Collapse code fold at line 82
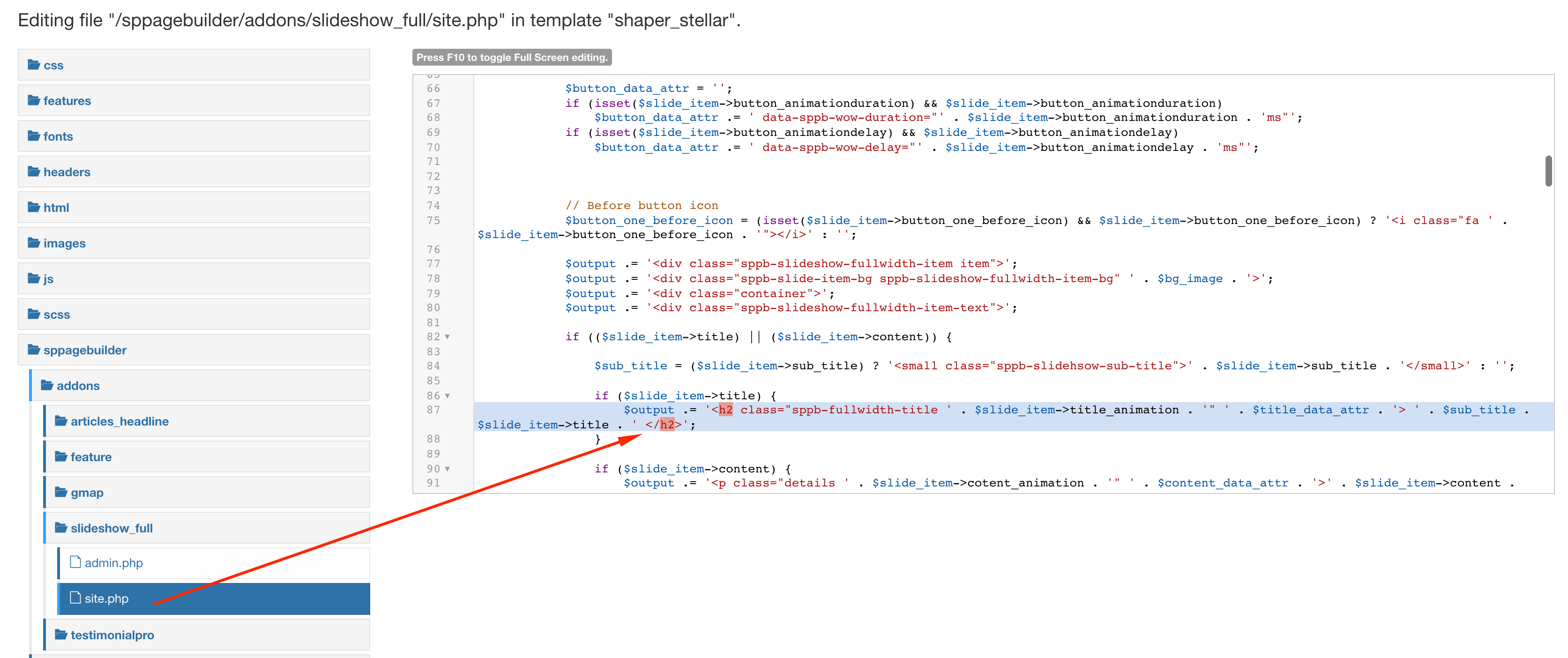The width and height of the screenshot is (1568, 658). (x=448, y=336)
